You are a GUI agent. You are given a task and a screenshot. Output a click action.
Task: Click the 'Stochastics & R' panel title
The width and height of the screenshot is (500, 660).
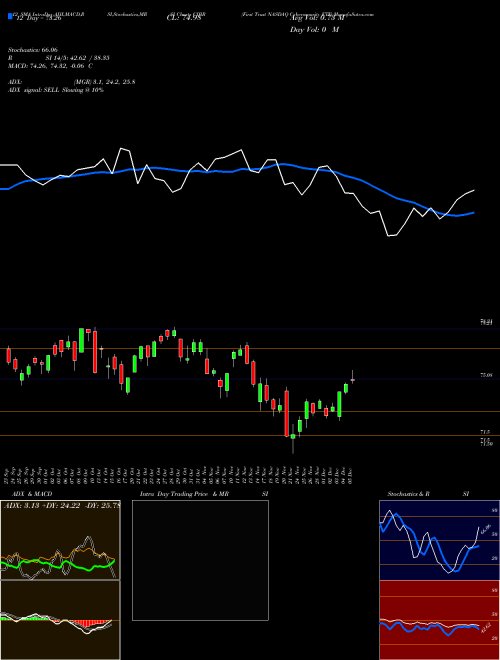click(x=409, y=494)
